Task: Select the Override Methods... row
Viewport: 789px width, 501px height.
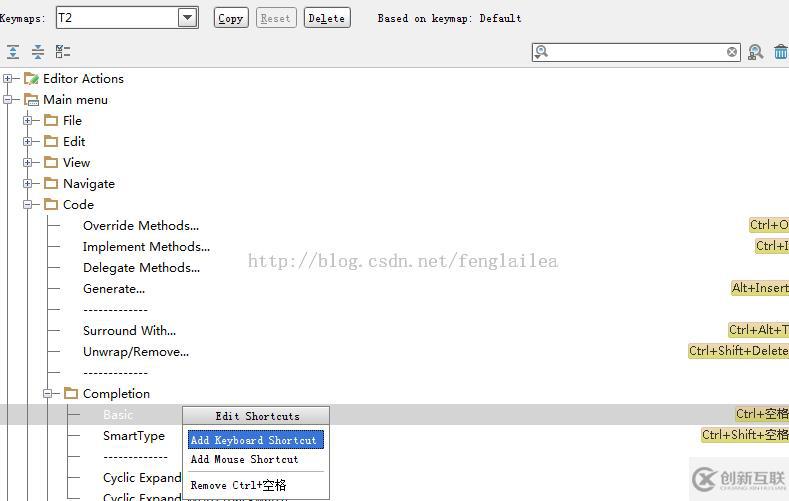Action: click(141, 225)
